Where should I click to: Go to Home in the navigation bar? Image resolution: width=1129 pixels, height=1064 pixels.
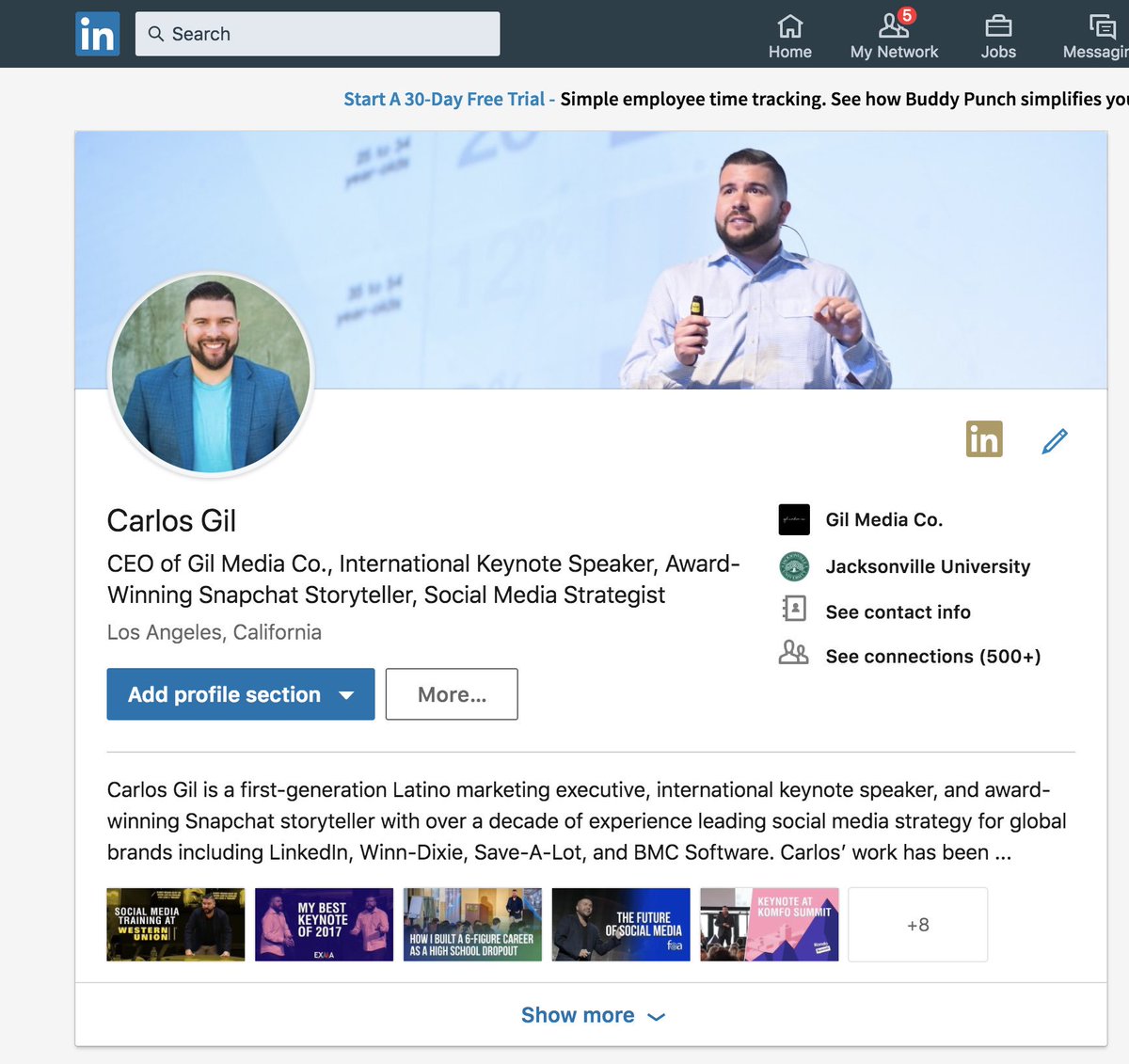pyautogui.click(x=790, y=36)
